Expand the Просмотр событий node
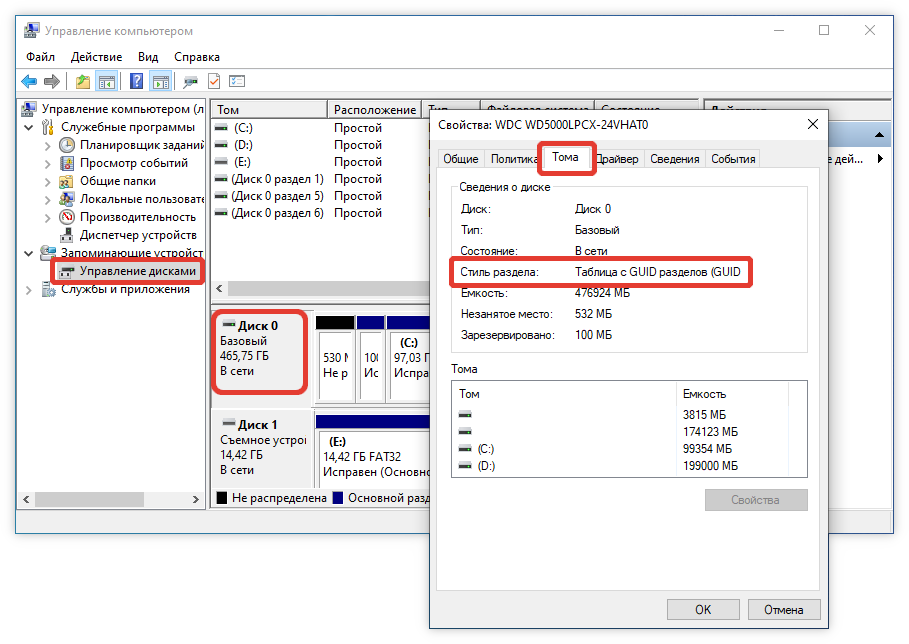This screenshot has width=909, height=644. pyautogui.click(x=47, y=163)
